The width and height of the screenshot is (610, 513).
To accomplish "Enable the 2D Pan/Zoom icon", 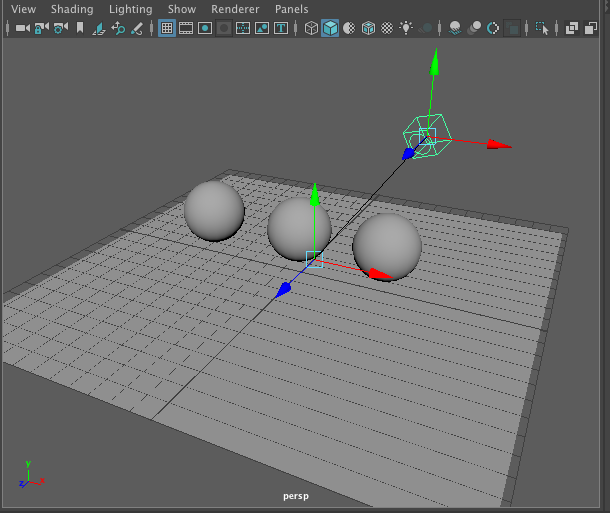I will coord(118,28).
